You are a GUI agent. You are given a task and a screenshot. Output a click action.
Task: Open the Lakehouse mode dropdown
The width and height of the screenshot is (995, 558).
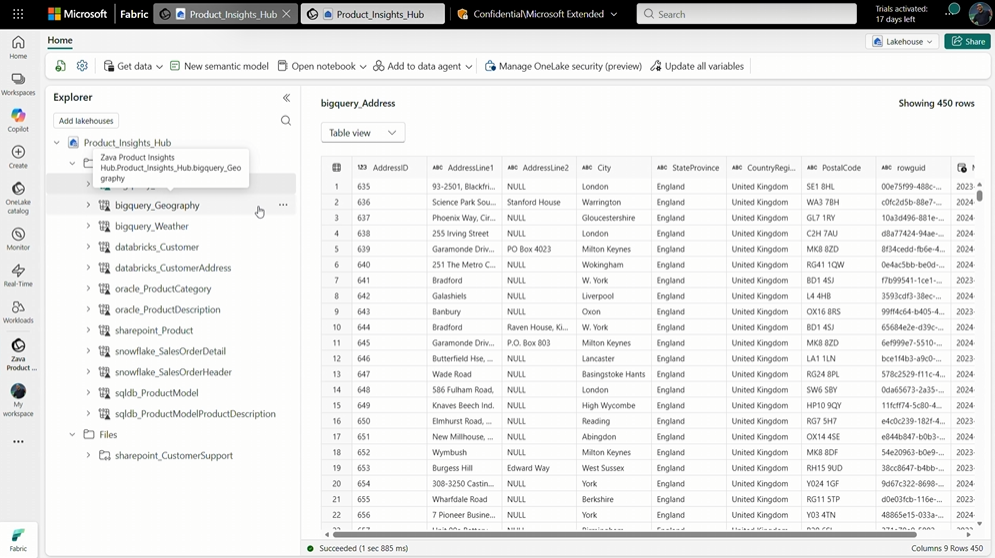click(x=903, y=42)
